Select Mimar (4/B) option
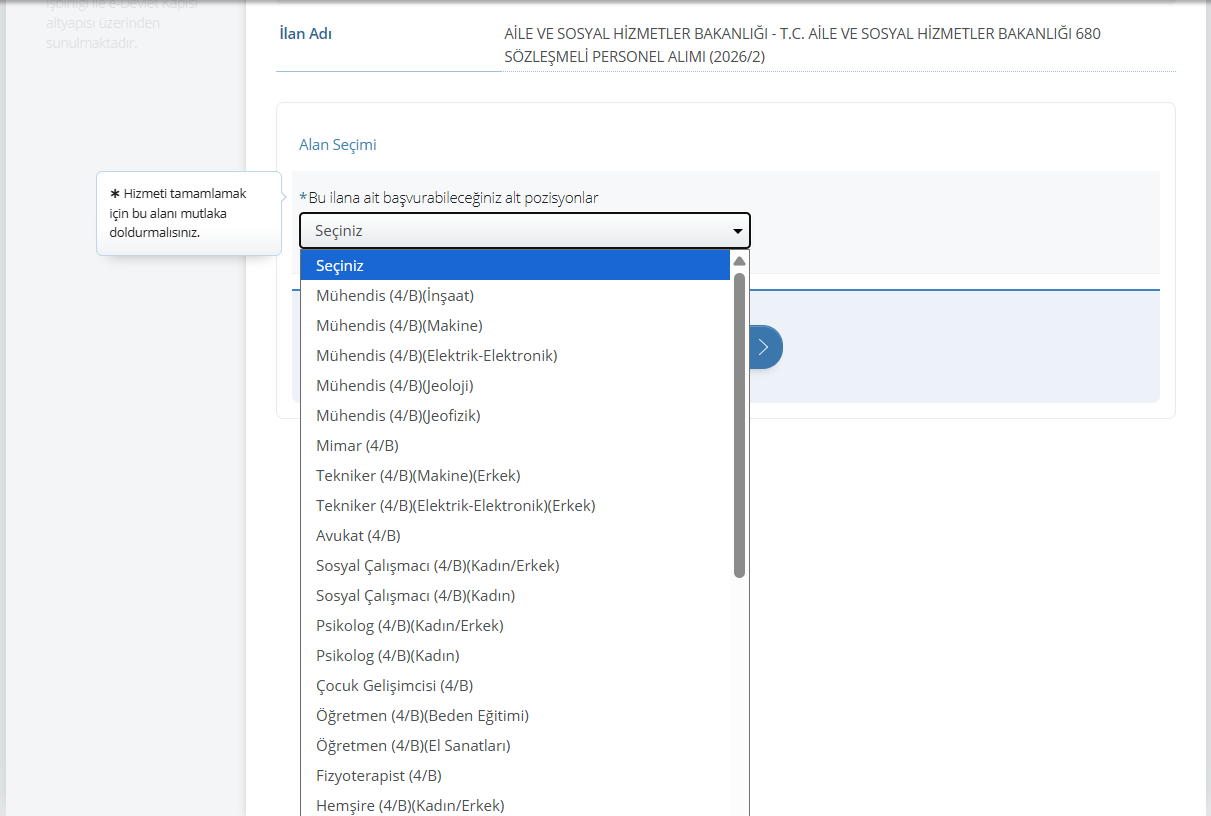Viewport: 1211px width, 816px height. pyautogui.click(x=516, y=445)
